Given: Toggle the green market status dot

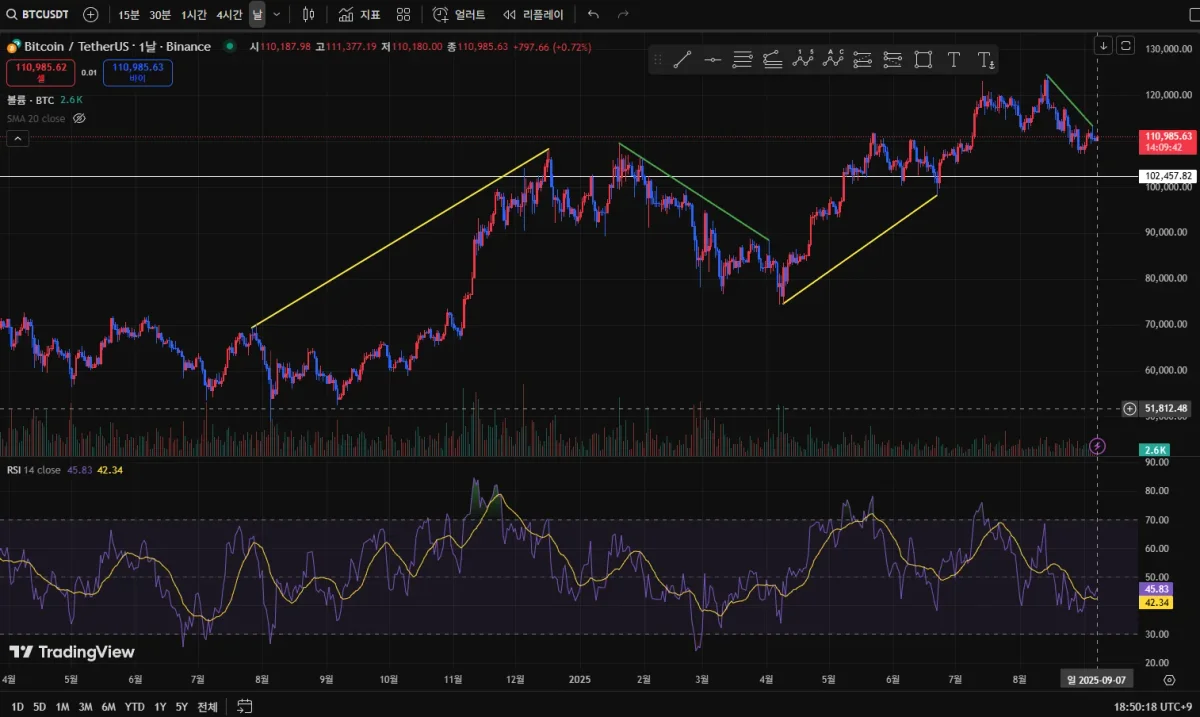Looking at the screenshot, I should coord(230,46).
